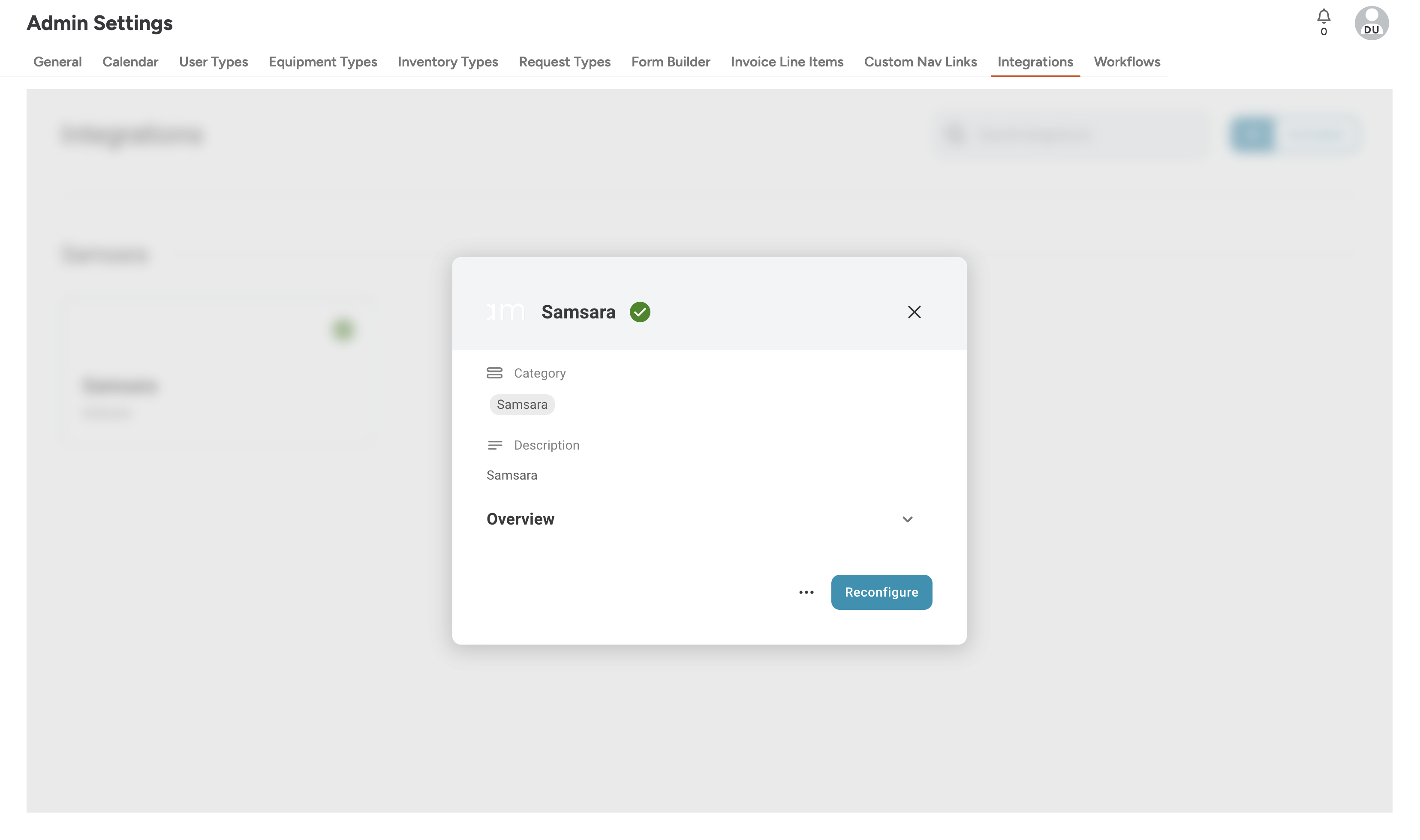This screenshot has width=1420, height=840.
Task: Open the Invoice Line Items tab
Action: (x=786, y=62)
